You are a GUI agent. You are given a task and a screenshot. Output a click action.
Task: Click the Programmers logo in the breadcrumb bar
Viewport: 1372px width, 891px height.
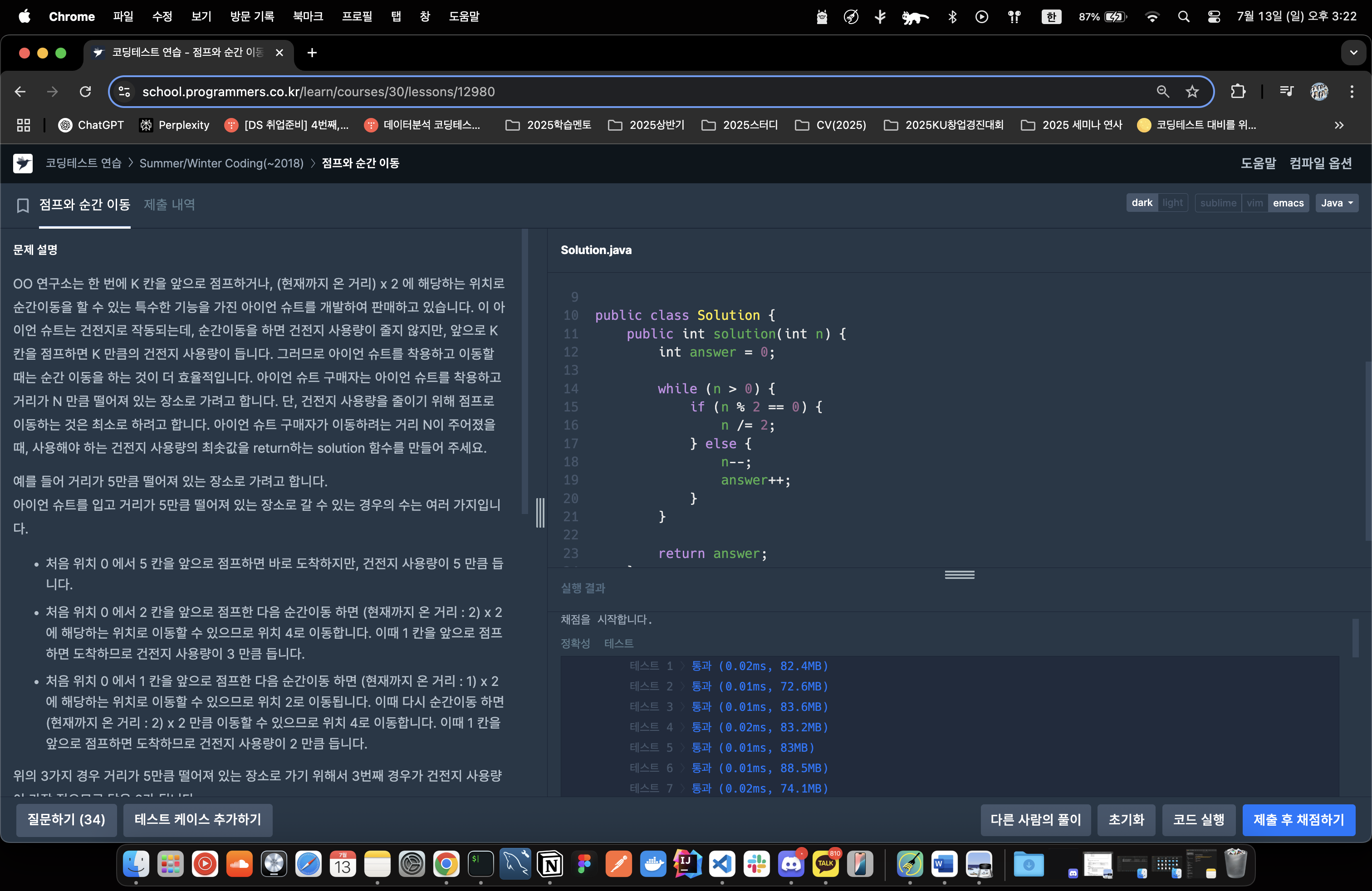point(23,164)
